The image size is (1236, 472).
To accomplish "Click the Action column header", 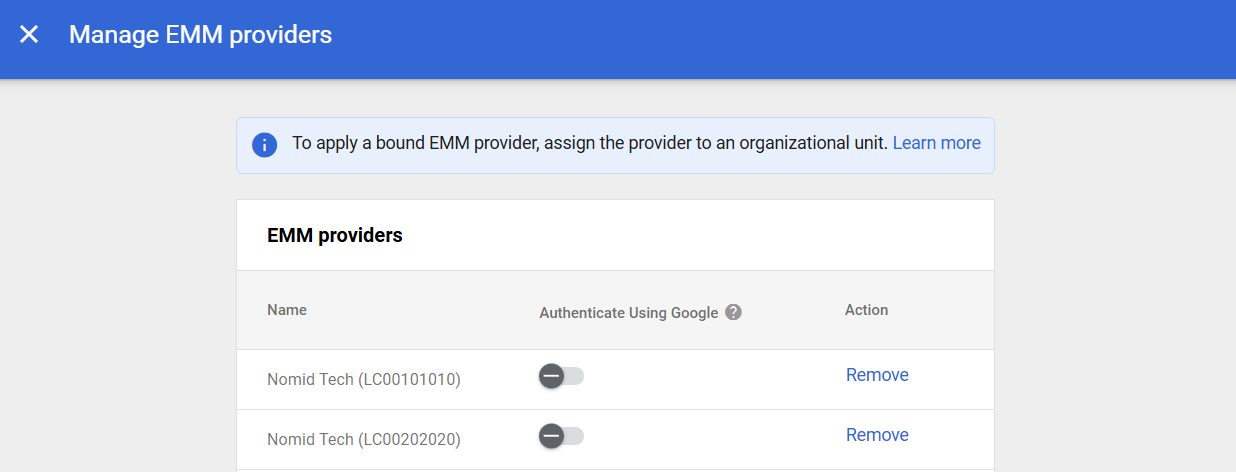I will coord(866,310).
